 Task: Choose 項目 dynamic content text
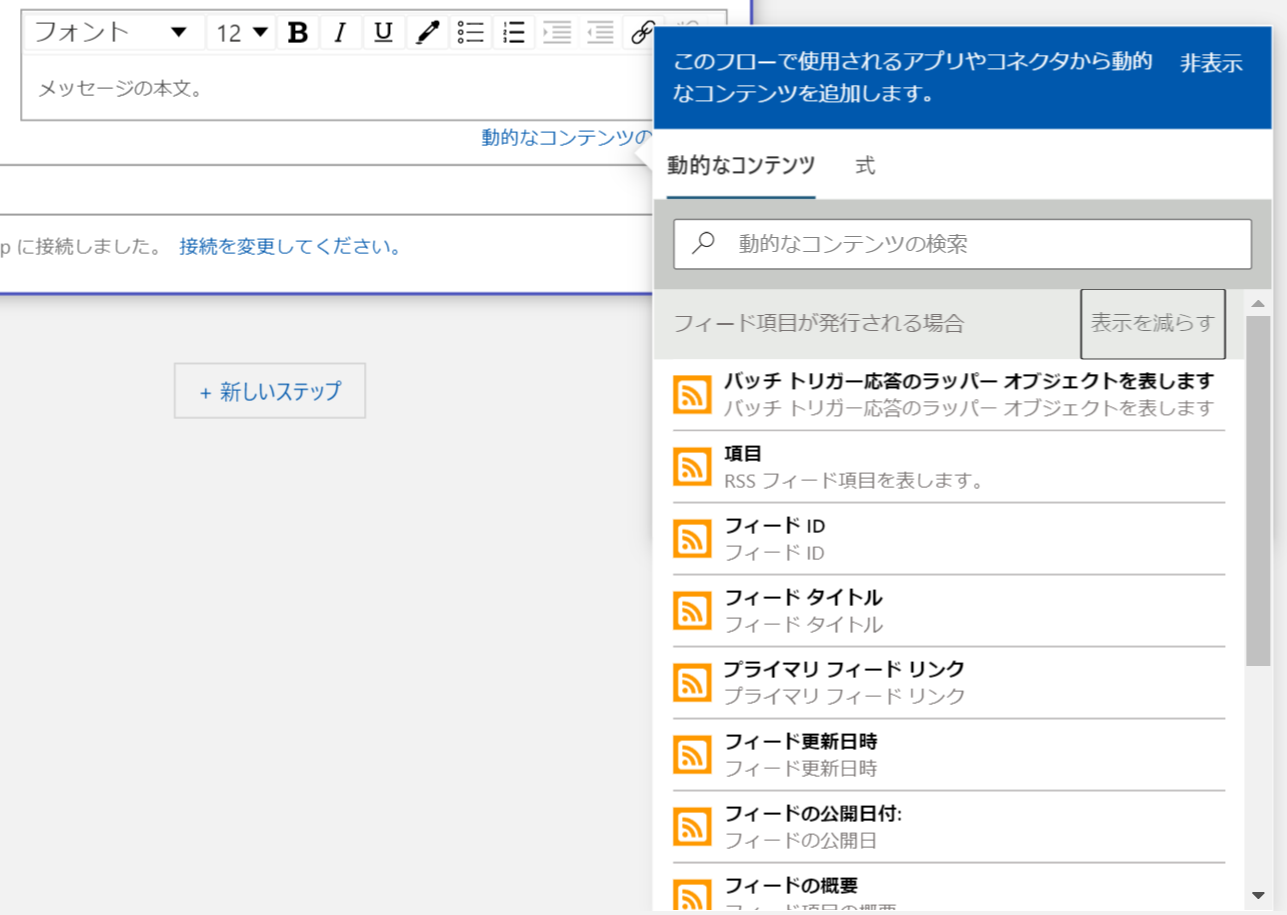(743, 453)
